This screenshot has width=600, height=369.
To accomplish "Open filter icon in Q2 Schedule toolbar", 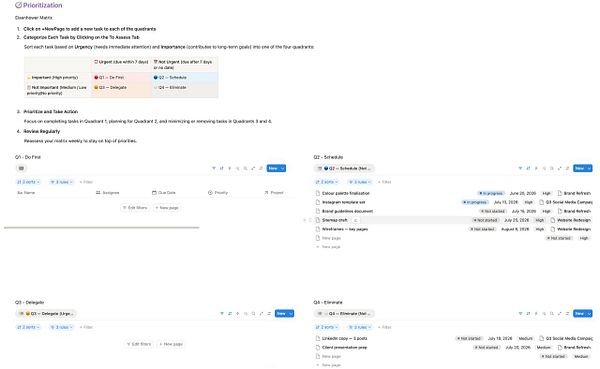I will [520, 168].
